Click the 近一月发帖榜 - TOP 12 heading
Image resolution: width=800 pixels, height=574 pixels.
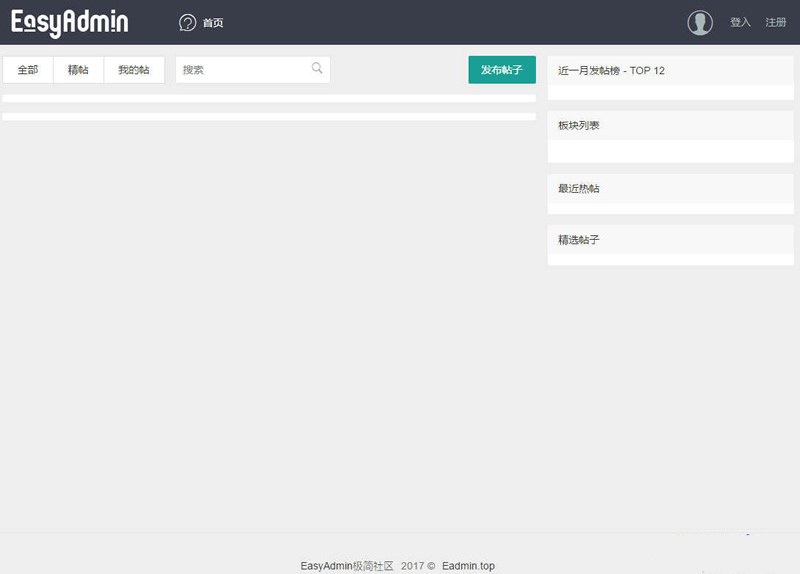point(611,71)
